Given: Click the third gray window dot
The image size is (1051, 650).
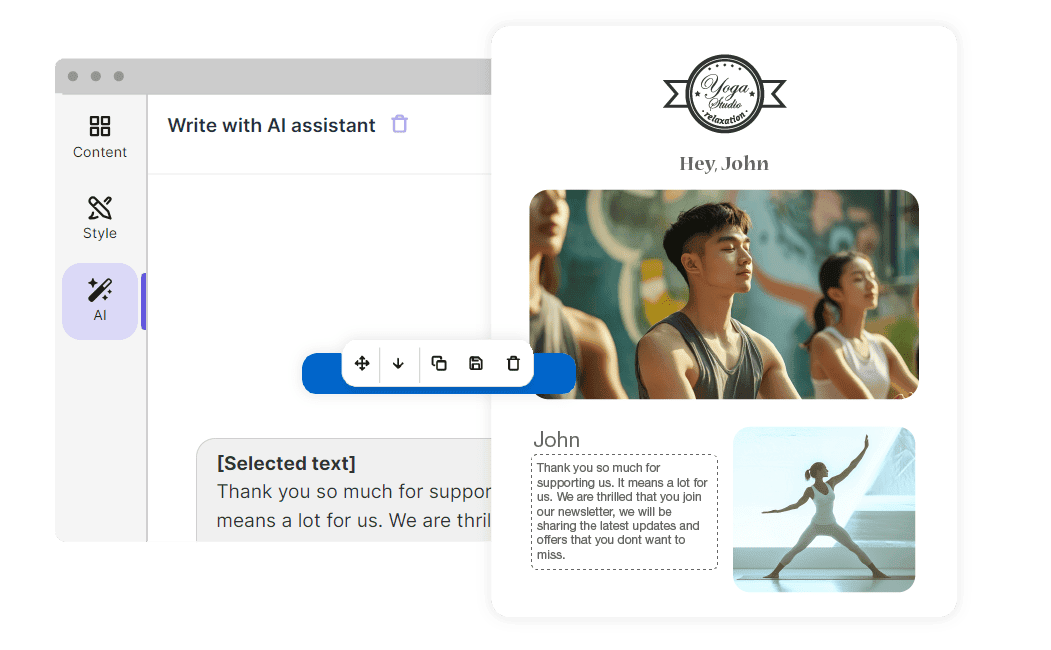Looking at the screenshot, I should (x=119, y=76).
